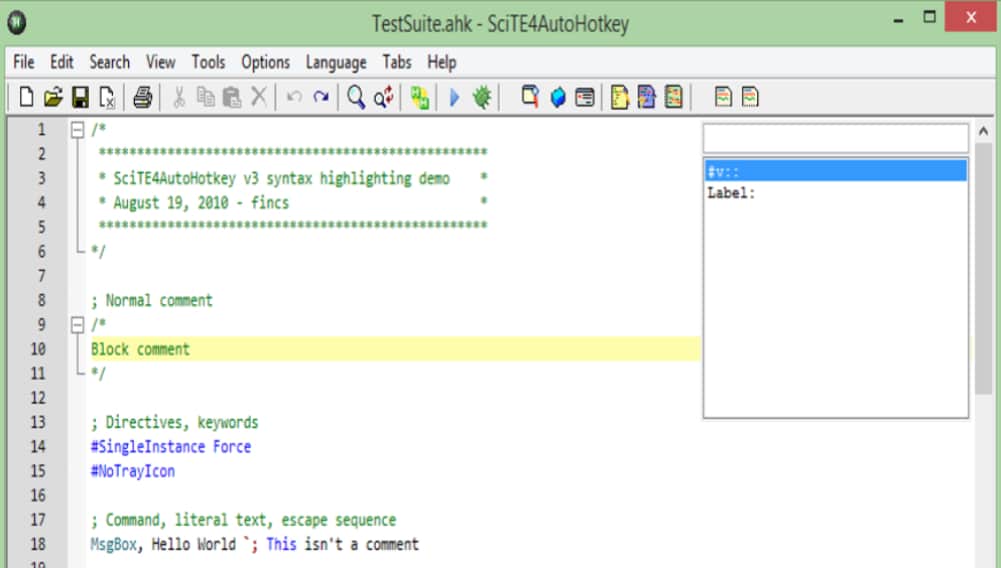Image resolution: width=1001 pixels, height=568 pixels.
Task: Copy selection using the copy icon
Action: coord(206,97)
